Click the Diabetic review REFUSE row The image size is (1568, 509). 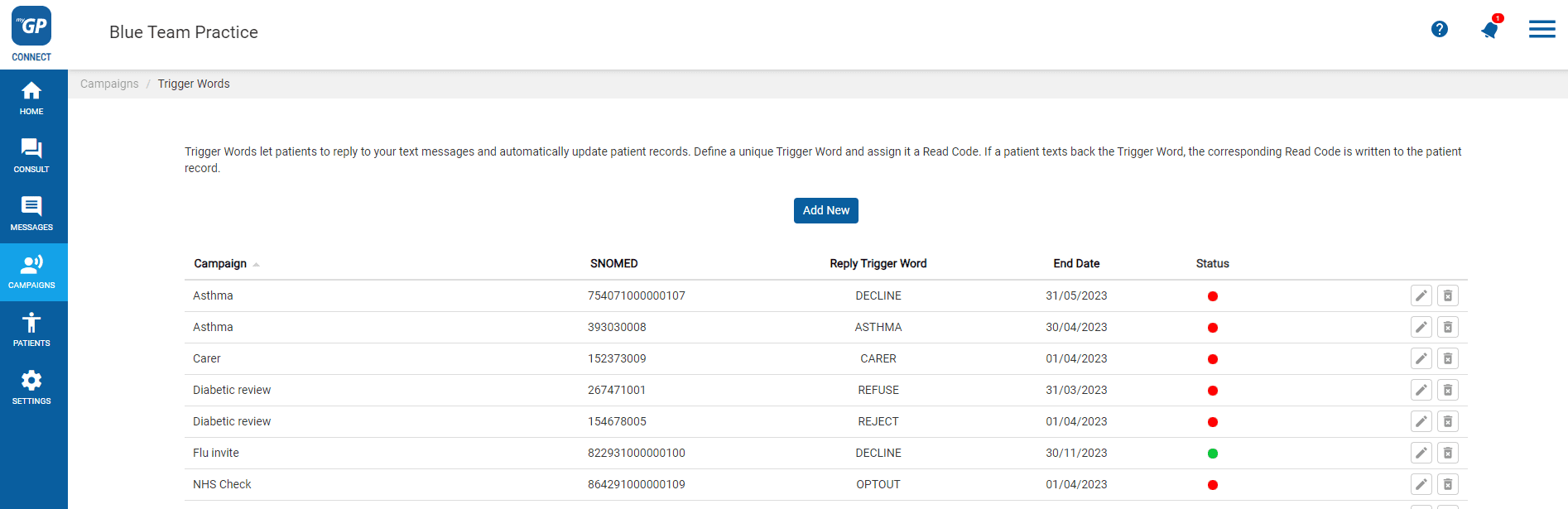(878, 390)
